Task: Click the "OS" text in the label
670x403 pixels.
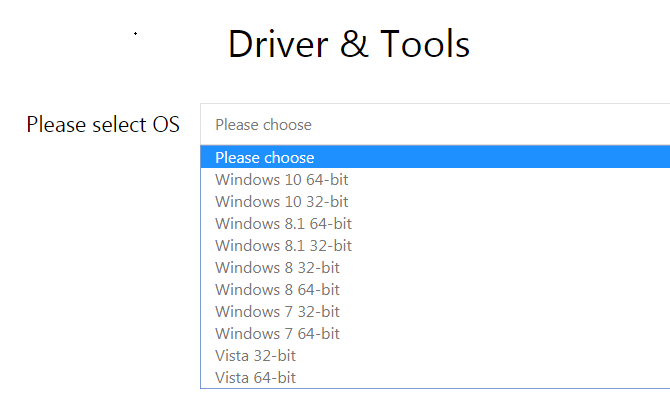Action: (166, 125)
